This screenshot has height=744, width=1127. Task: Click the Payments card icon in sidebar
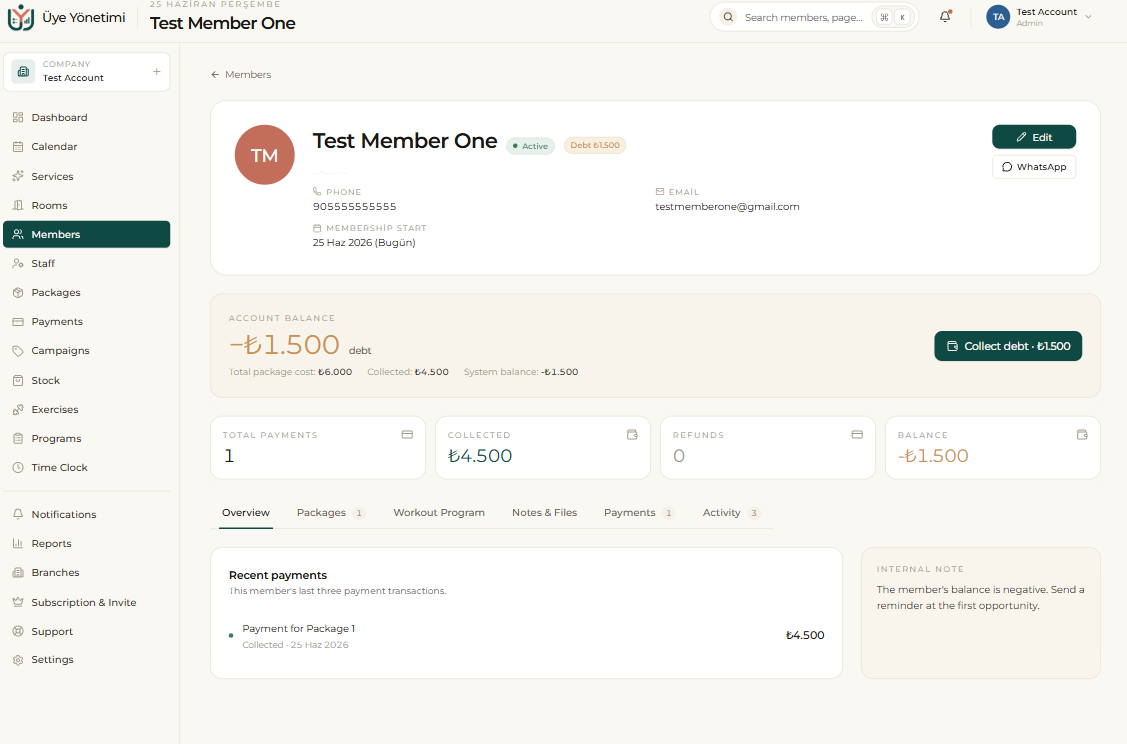(18, 322)
